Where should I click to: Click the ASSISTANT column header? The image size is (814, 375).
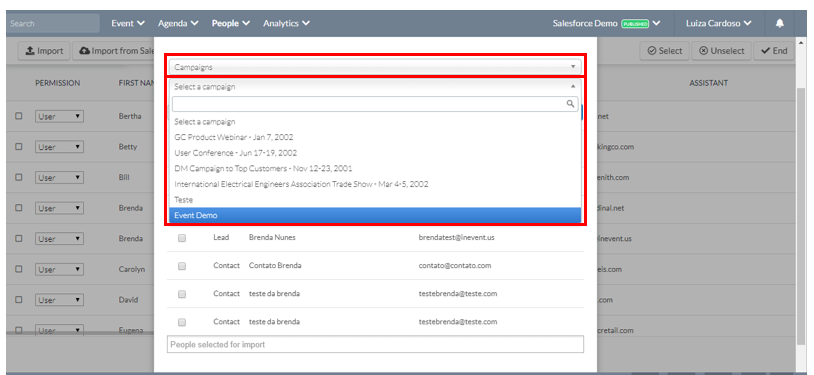708,83
